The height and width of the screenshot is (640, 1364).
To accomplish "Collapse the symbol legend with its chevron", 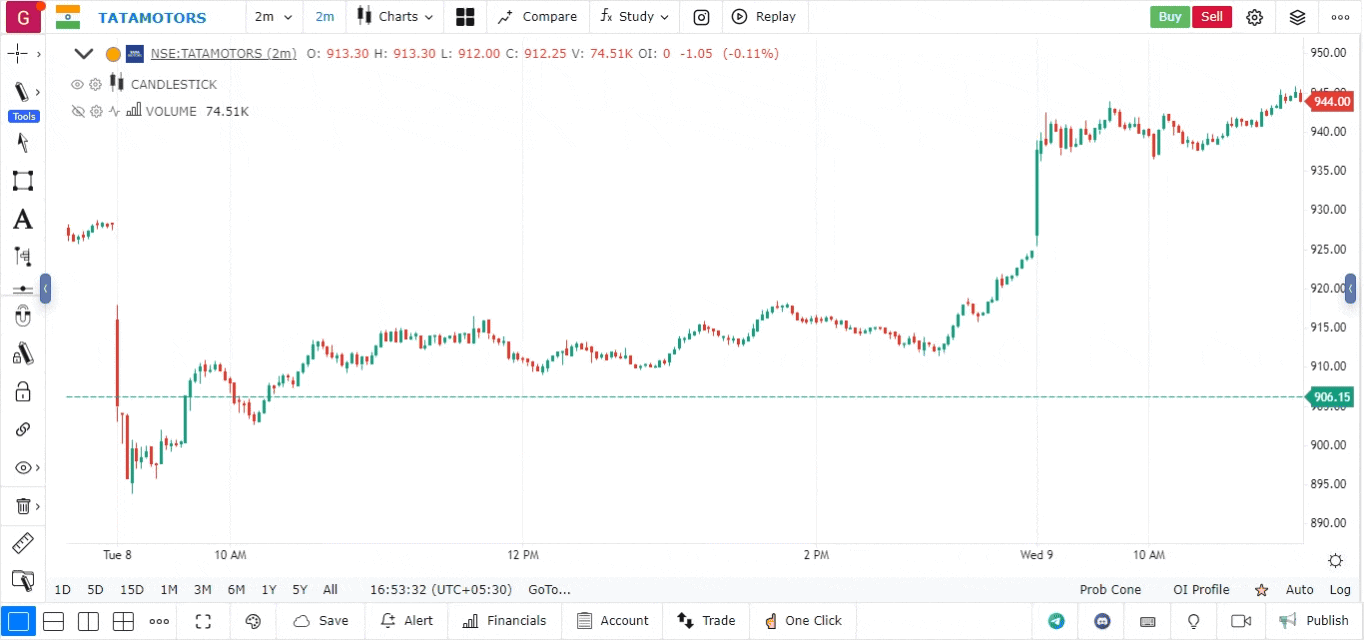I will click(84, 54).
